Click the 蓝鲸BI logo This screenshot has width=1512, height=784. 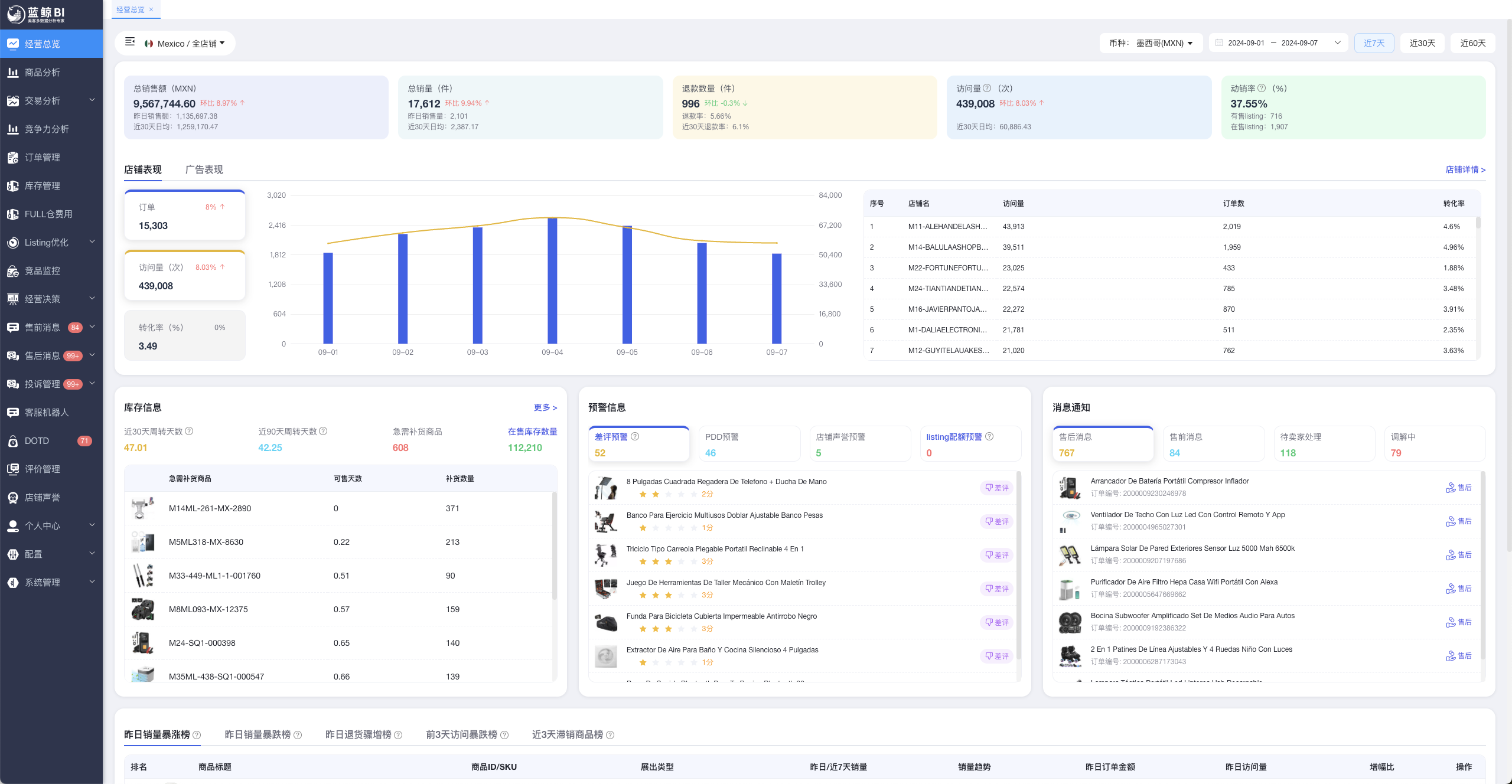click(37, 14)
